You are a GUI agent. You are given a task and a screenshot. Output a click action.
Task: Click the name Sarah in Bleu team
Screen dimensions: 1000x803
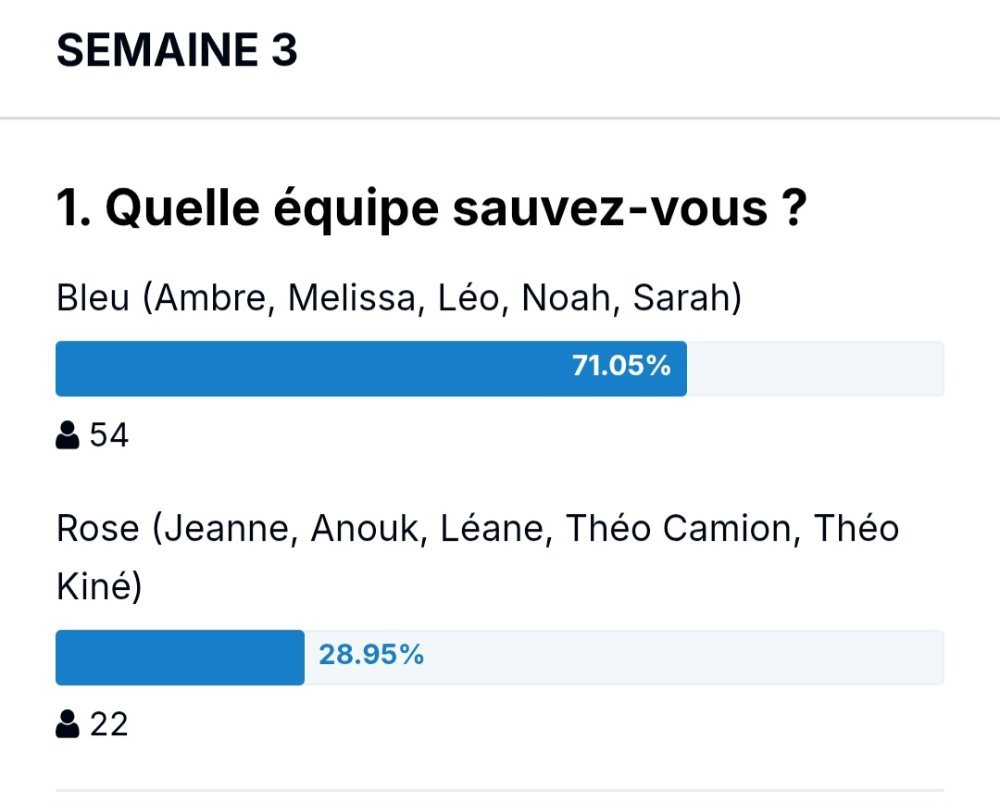(x=682, y=298)
